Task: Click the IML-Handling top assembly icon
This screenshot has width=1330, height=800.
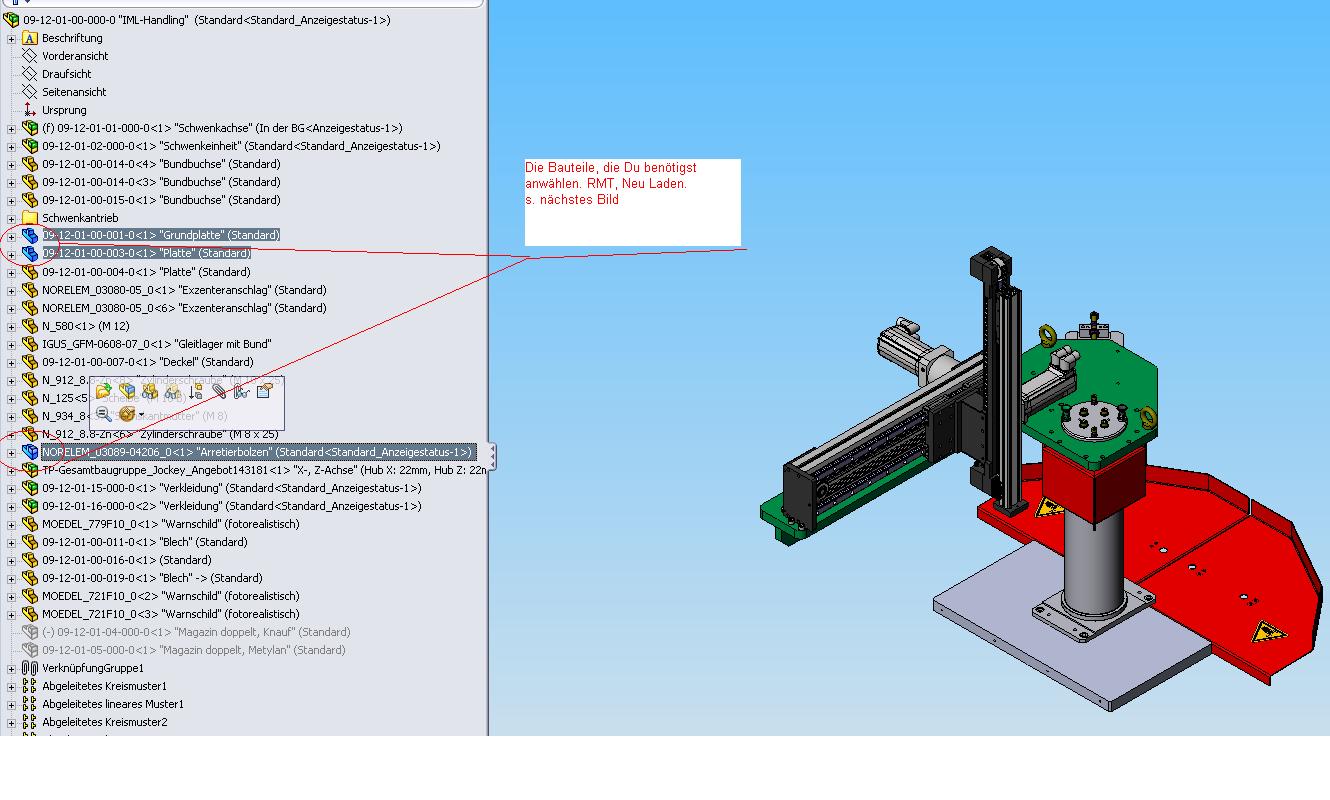Action: [x=12, y=20]
